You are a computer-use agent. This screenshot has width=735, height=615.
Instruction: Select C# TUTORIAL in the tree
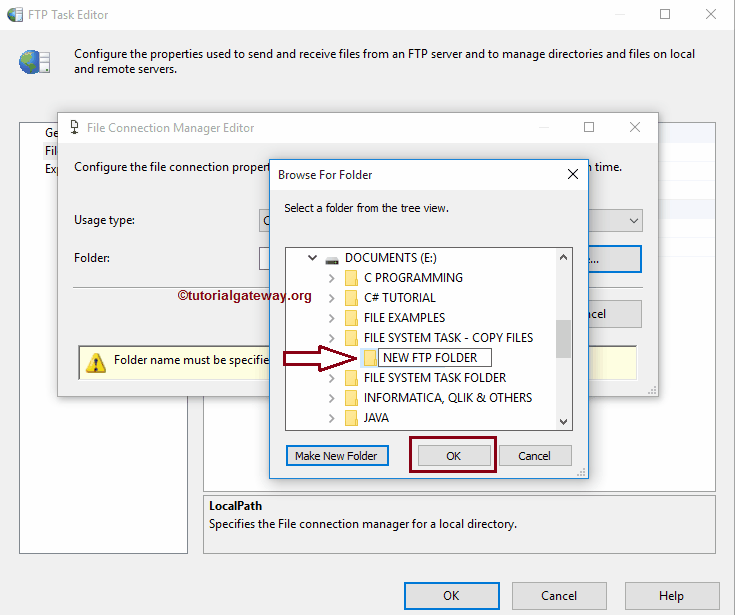[x=400, y=298]
